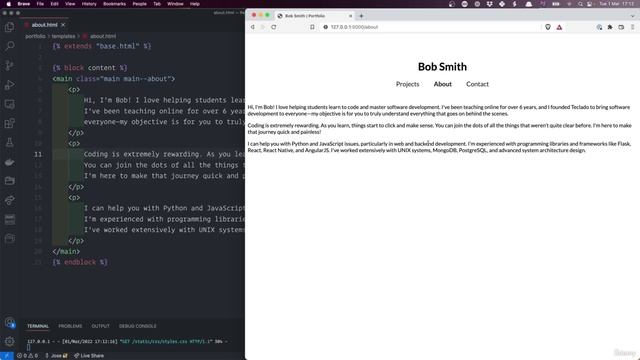Screen dimensions: 640x360
Task: Switch to the DEBUG CONSOLE panel tab
Action: point(138,326)
